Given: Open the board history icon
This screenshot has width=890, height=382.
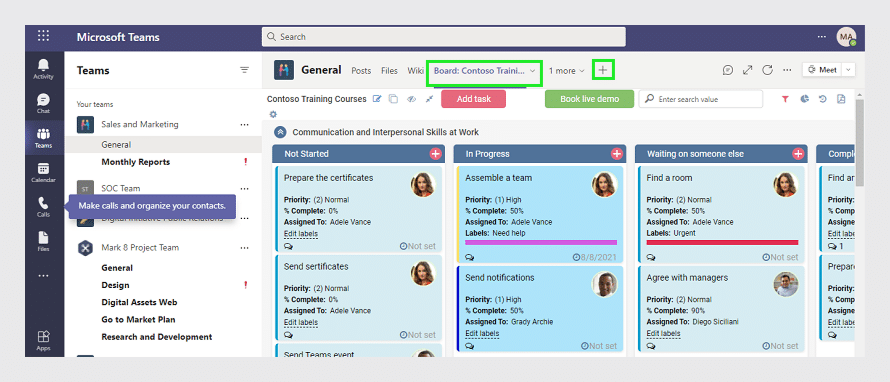Looking at the screenshot, I should coord(822,99).
